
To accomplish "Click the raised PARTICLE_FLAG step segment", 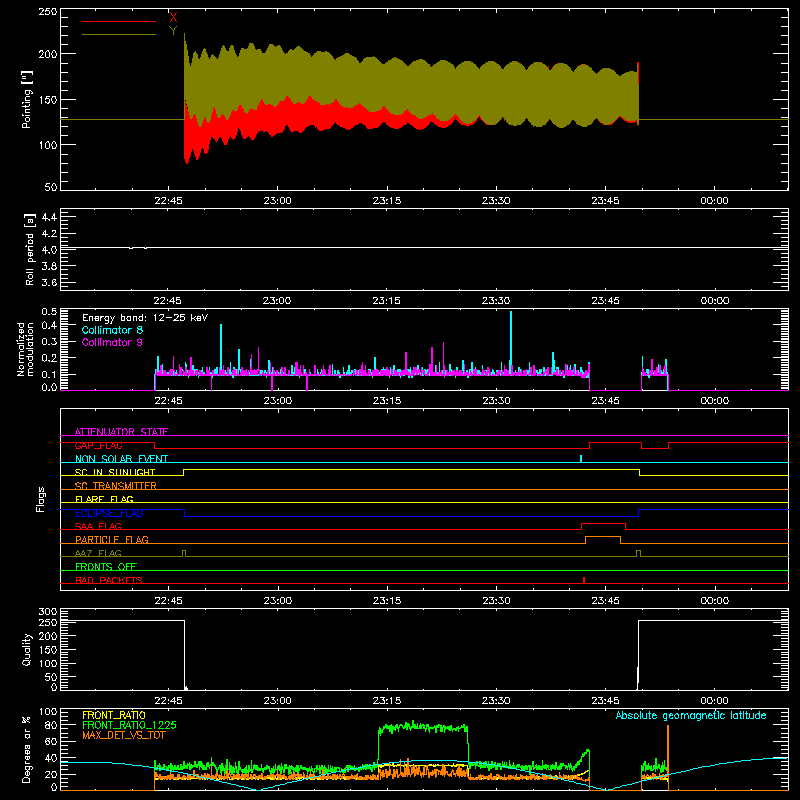I will [603, 537].
